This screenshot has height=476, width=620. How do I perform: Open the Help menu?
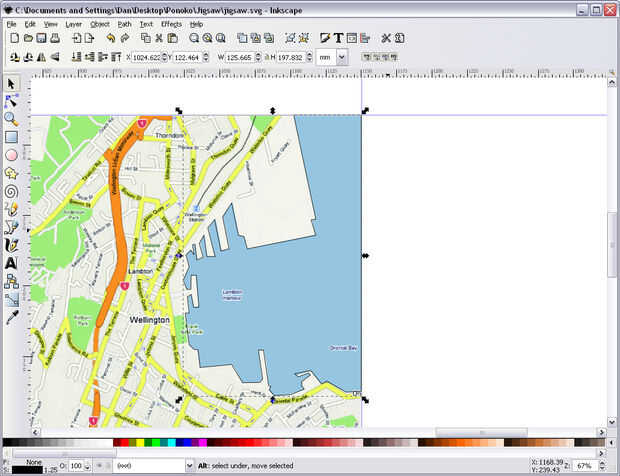tap(197, 24)
